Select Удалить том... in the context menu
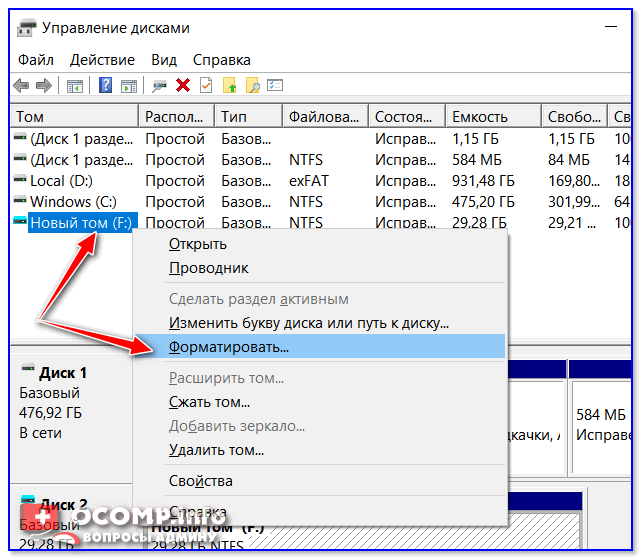641x559 pixels. pos(320,450)
